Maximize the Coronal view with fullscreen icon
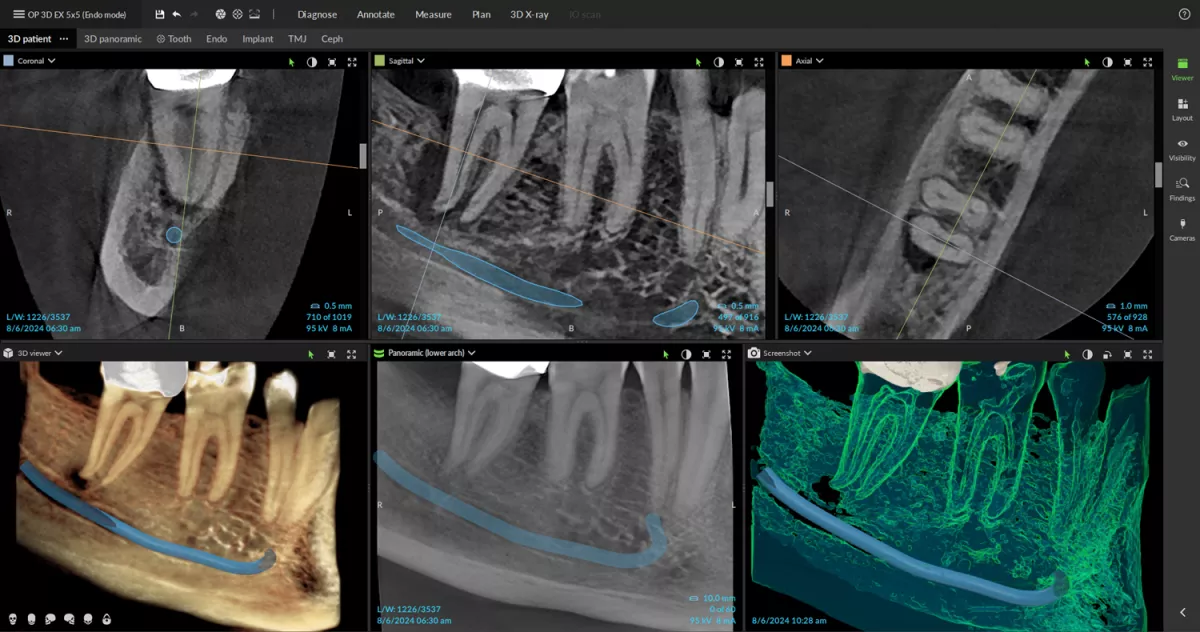This screenshot has height=632, width=1200. [352, 62]
